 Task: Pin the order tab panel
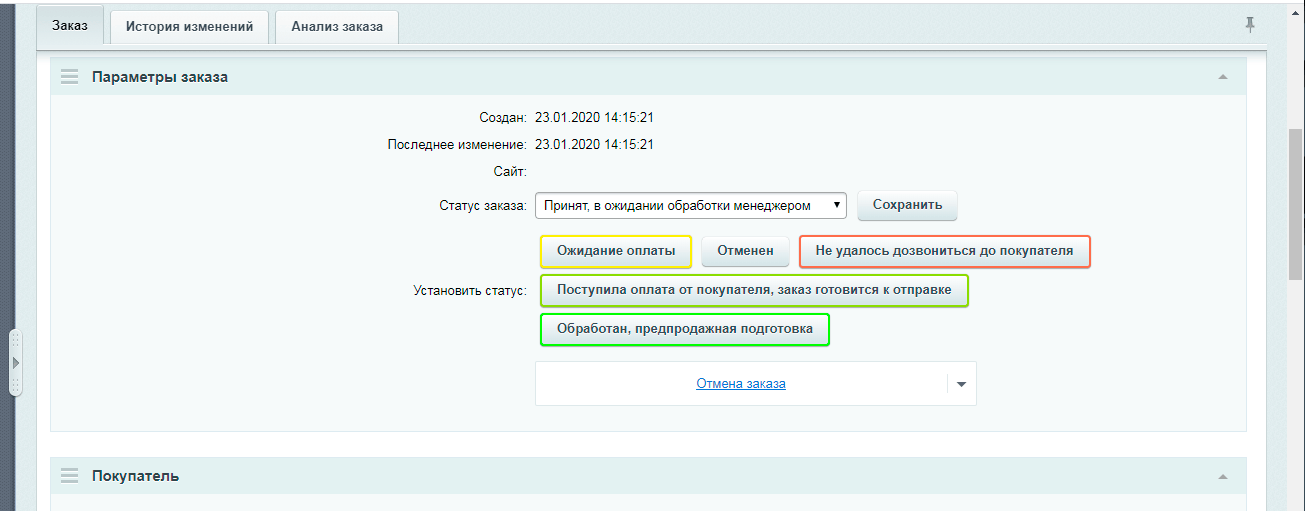1250,25
